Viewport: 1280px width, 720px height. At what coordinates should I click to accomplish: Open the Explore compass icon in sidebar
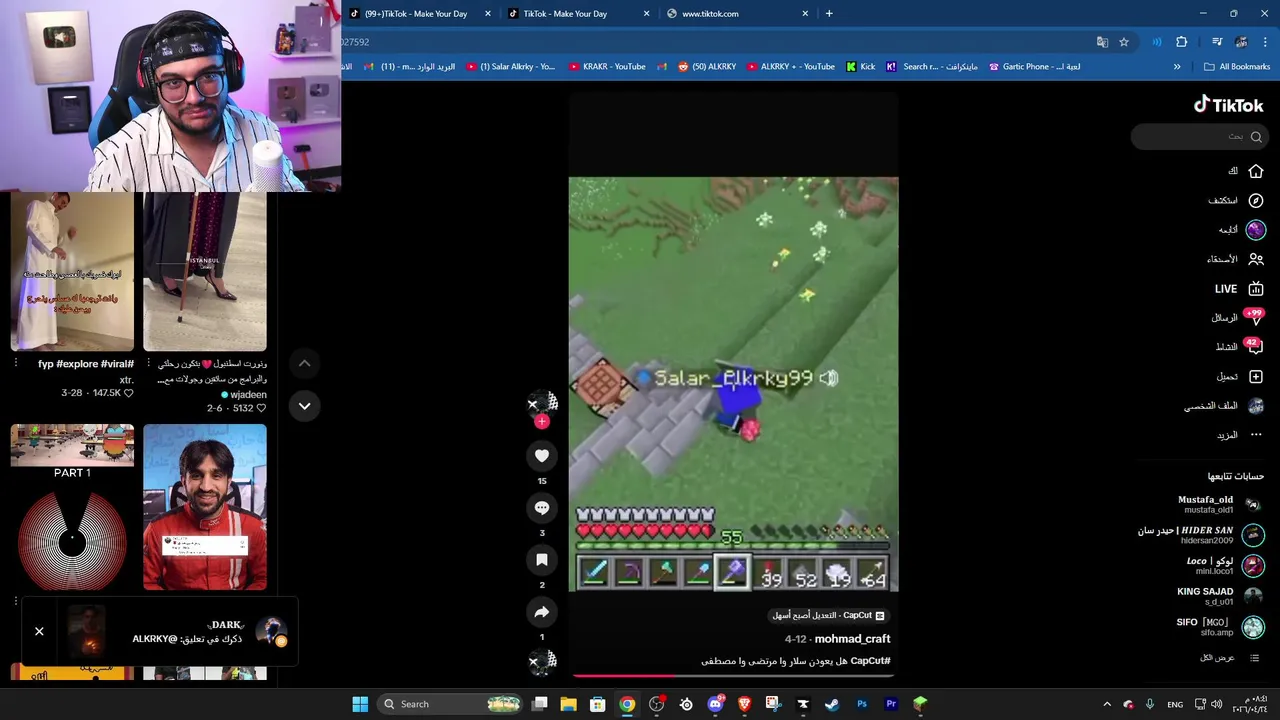1255,200
